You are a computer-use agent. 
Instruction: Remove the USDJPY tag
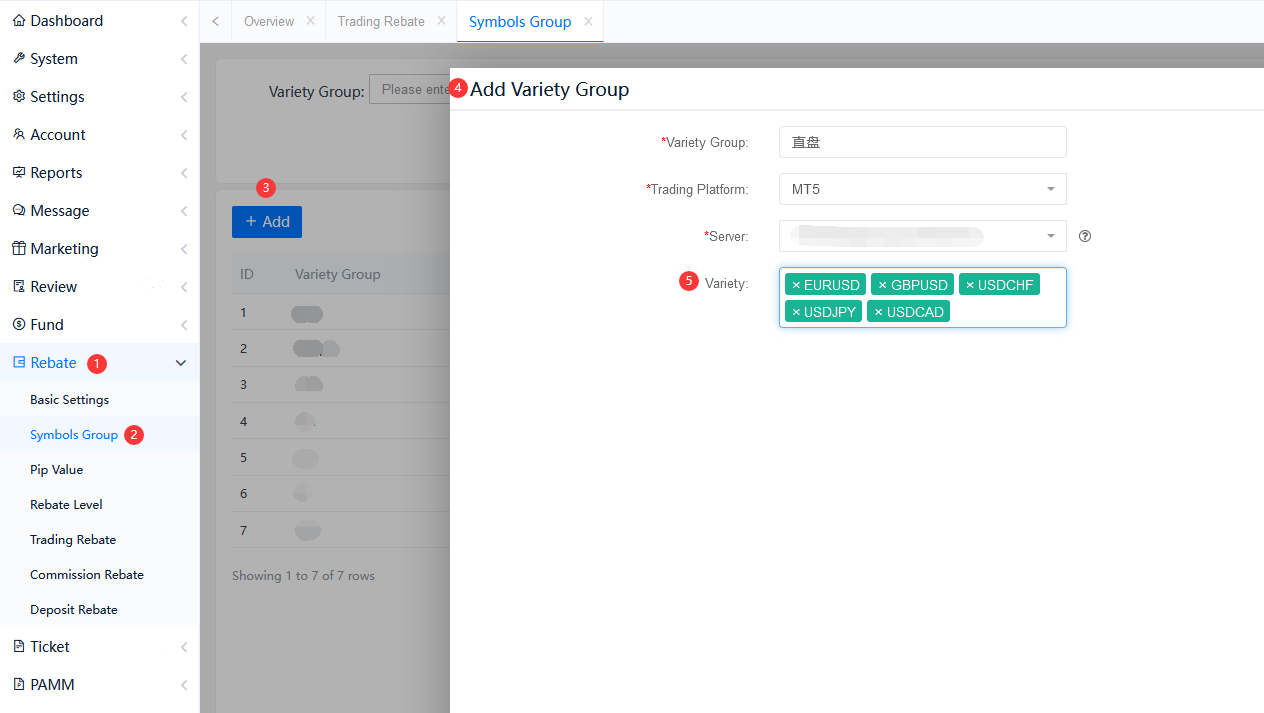click(x=796, y=312)
